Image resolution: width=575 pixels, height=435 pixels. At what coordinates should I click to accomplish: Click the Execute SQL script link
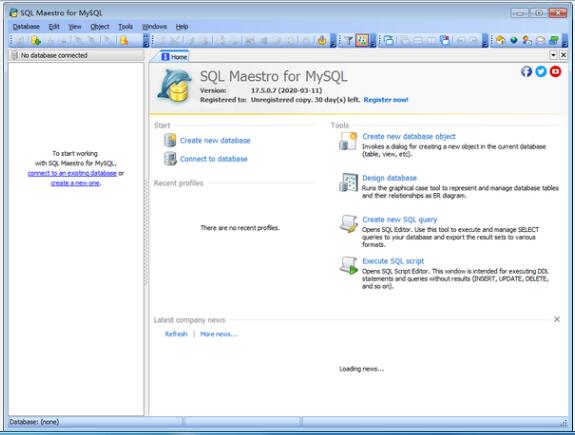click(393, 261)
